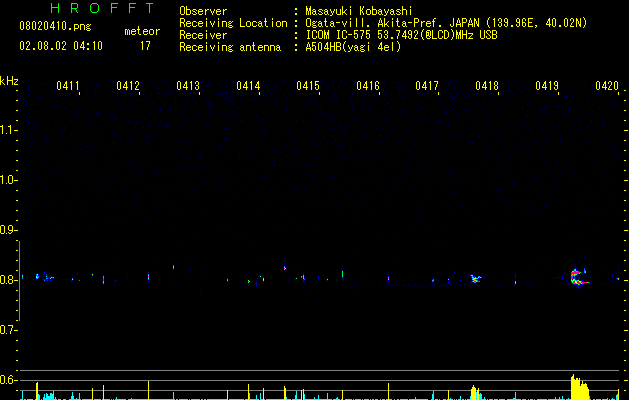The image size is (629, 400).
Task: Select the meteor count value 17
Action: [145, 46]
